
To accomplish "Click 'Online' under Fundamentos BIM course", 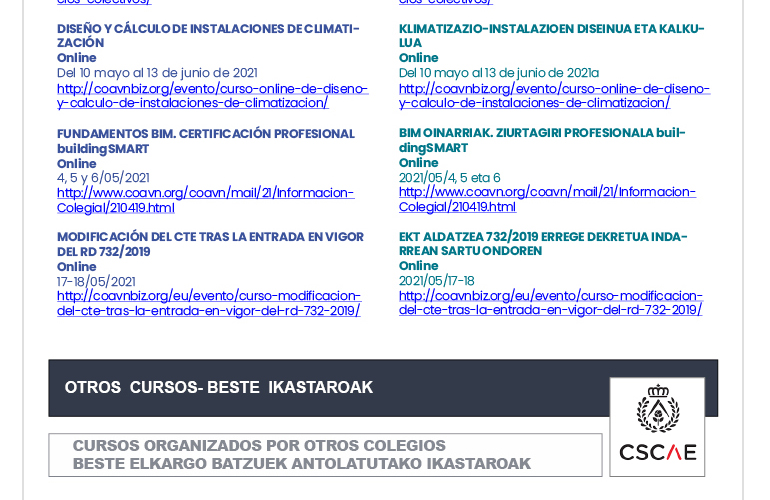I will (77, 164).
